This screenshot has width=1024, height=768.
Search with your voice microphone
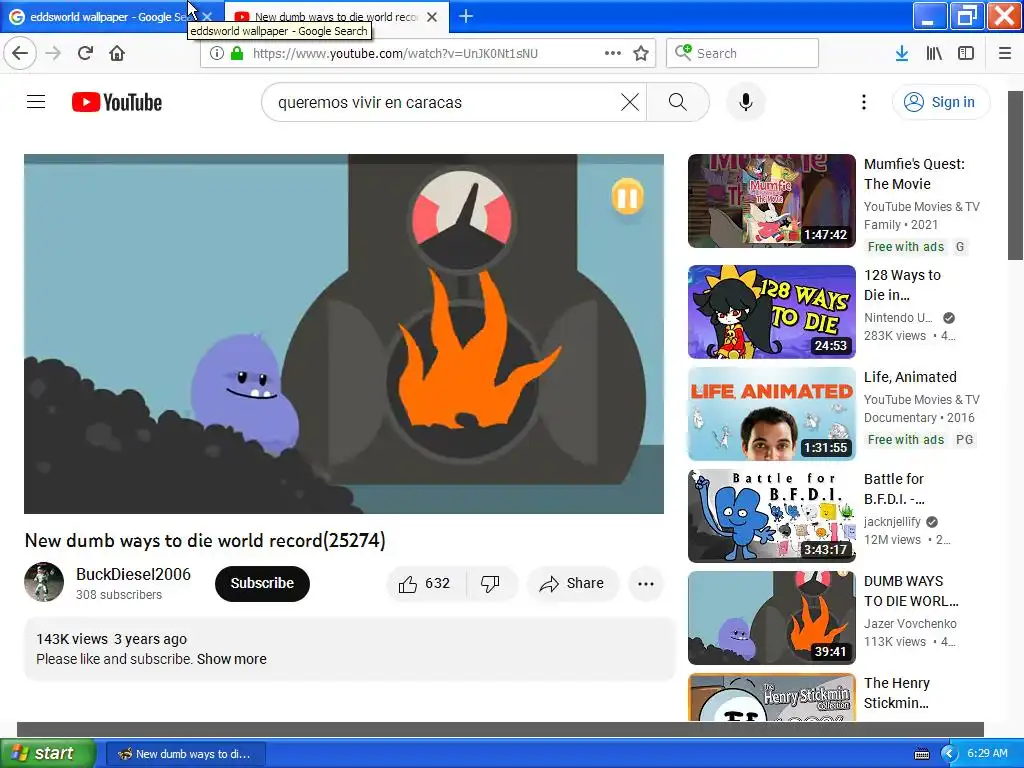tap(746, 102)
